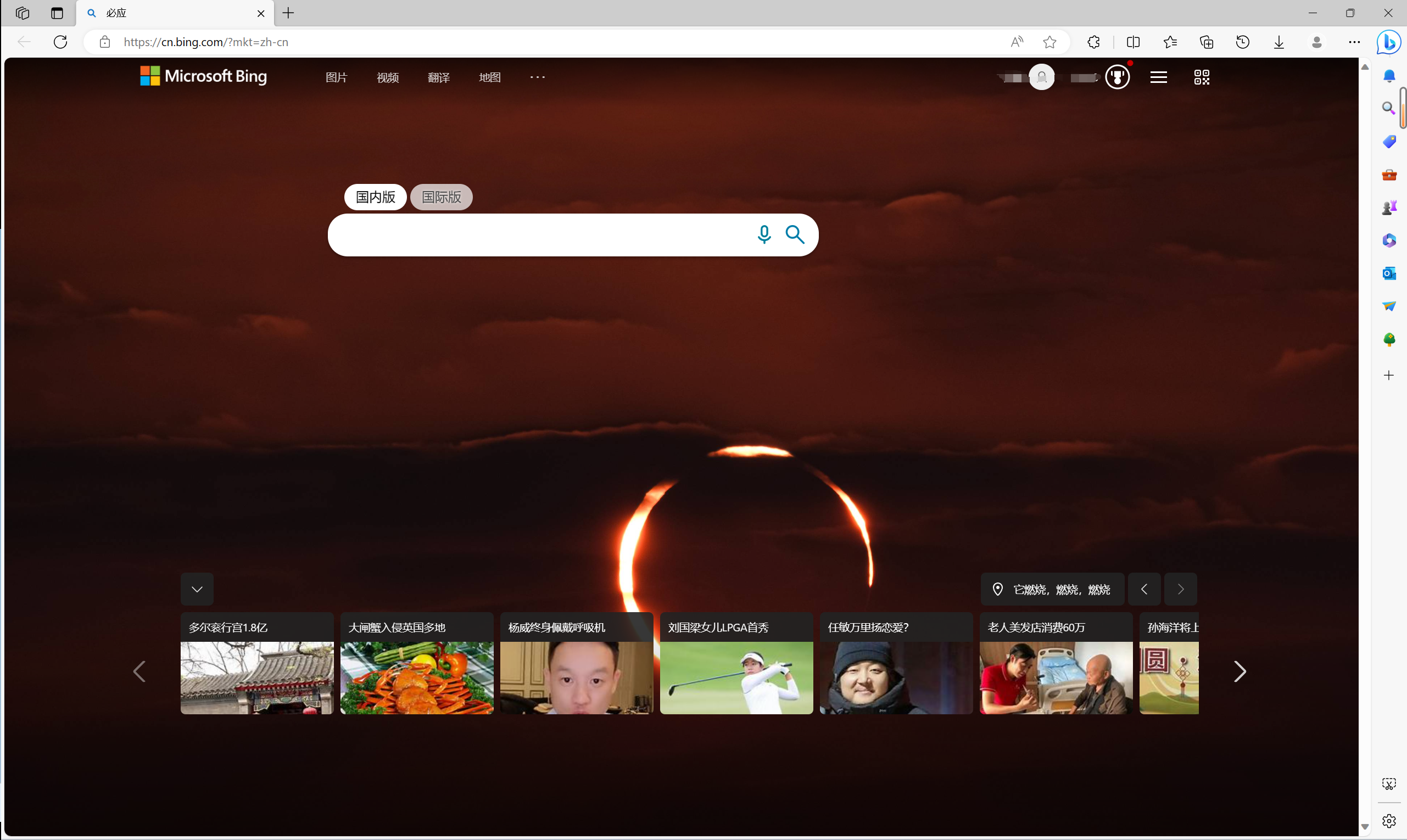
Task: Click the next arrow of news carousel
Action: coord(1240,671)
